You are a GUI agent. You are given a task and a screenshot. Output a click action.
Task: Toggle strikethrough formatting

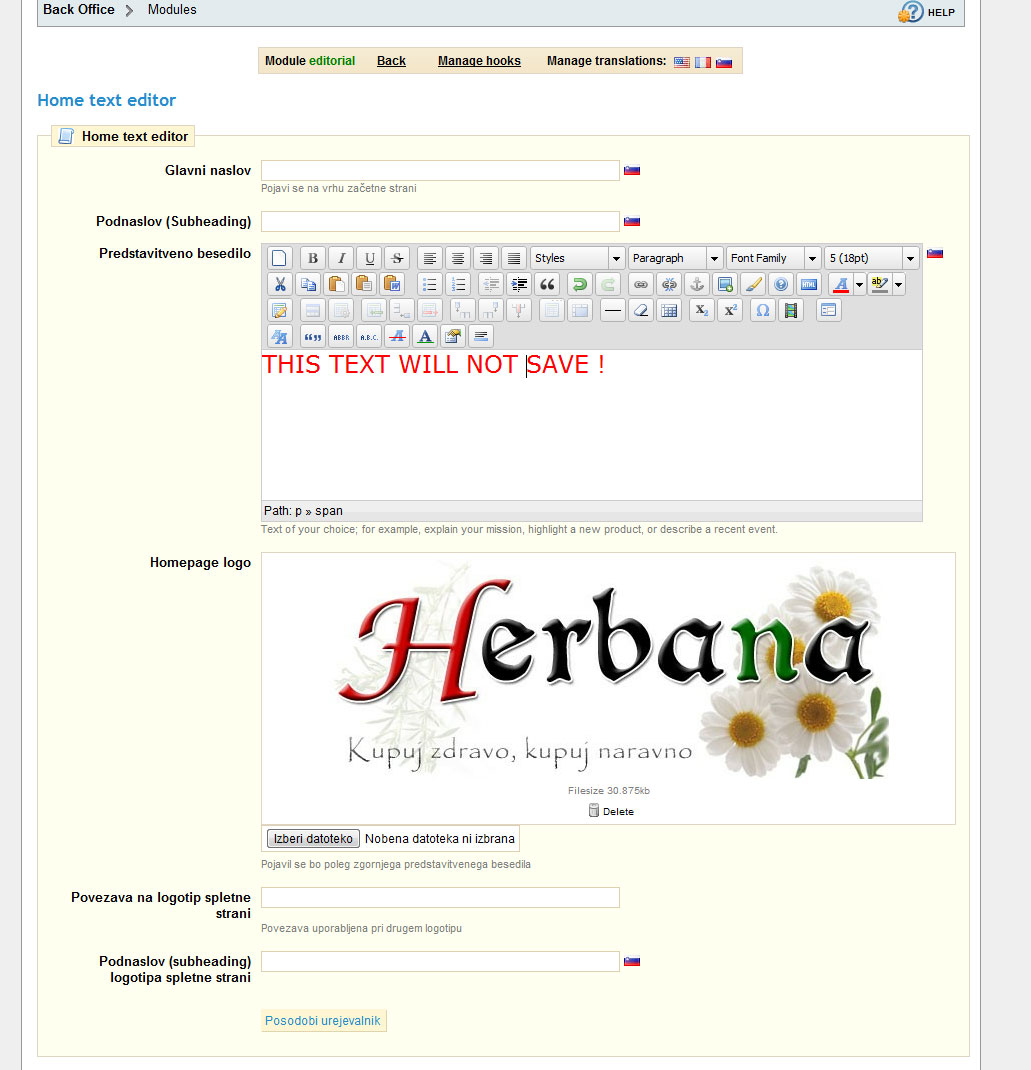point(397,258)
